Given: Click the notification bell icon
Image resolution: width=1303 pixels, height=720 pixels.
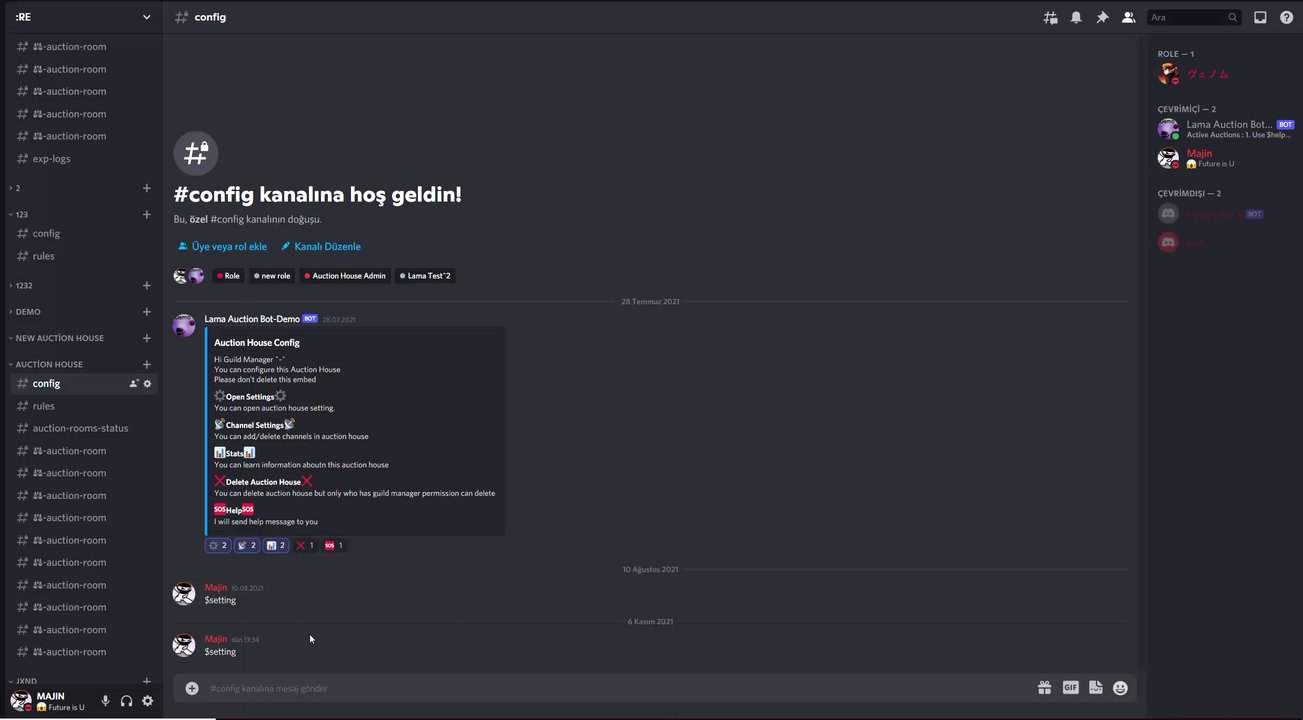Looking at the screenshot, I should (1076, 17).
